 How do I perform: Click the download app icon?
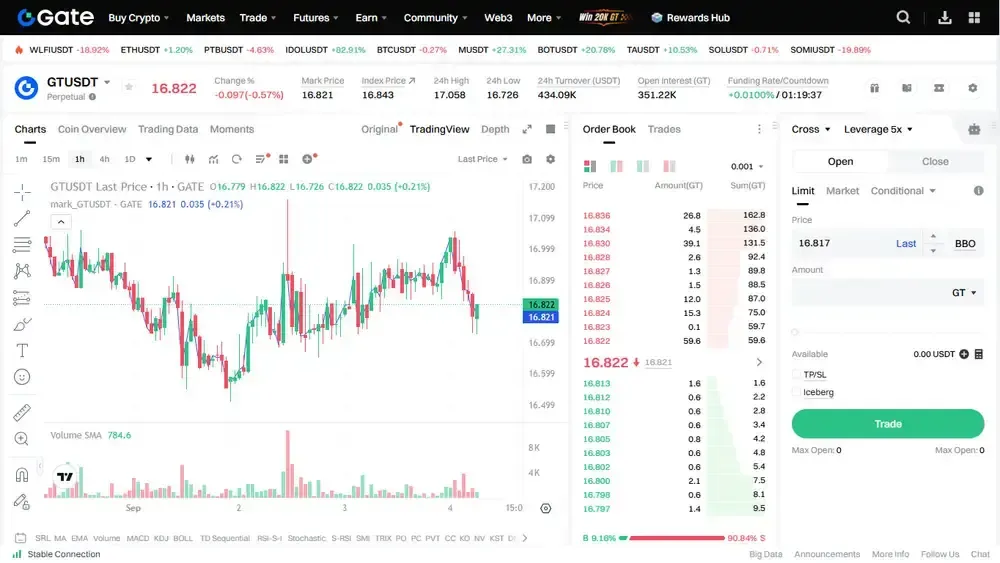(x=945, y=18)
